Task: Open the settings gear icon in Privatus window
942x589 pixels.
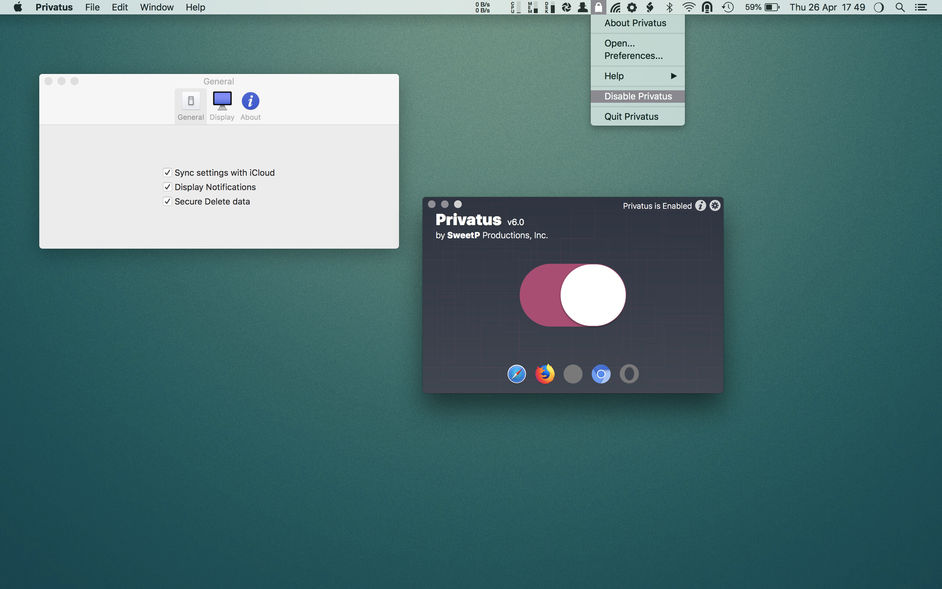Action: [x=715, y=206]
